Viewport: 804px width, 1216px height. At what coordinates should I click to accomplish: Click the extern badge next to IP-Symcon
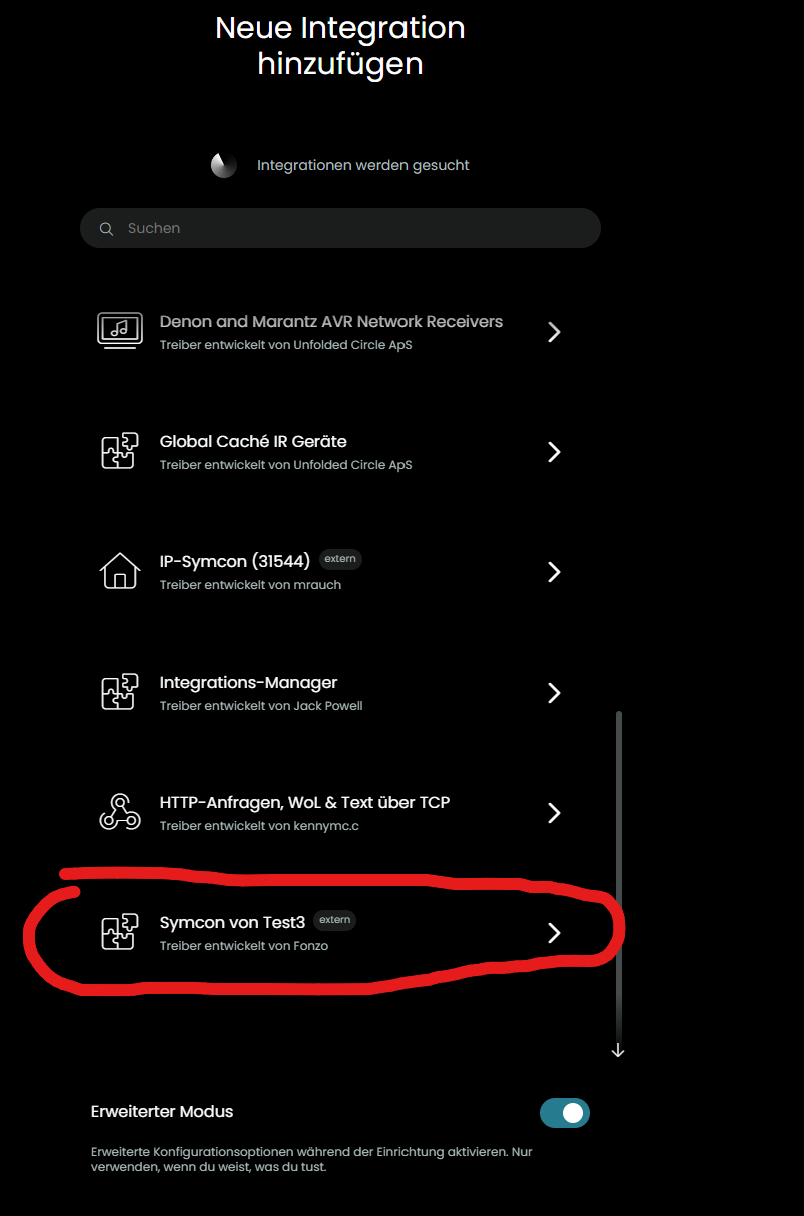click(340, 559)
